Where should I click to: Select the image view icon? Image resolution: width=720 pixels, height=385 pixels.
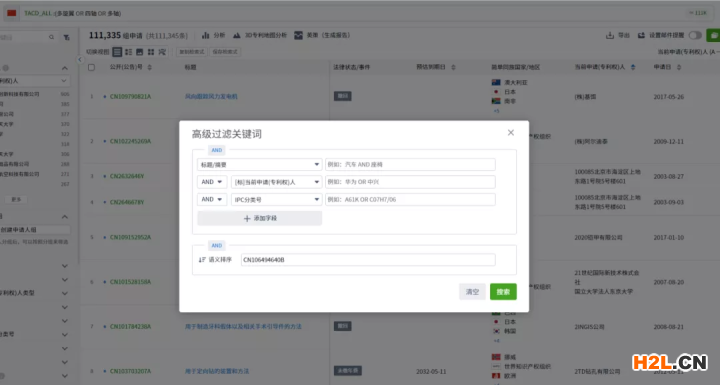pyautogui.click(x=140, y=52)
